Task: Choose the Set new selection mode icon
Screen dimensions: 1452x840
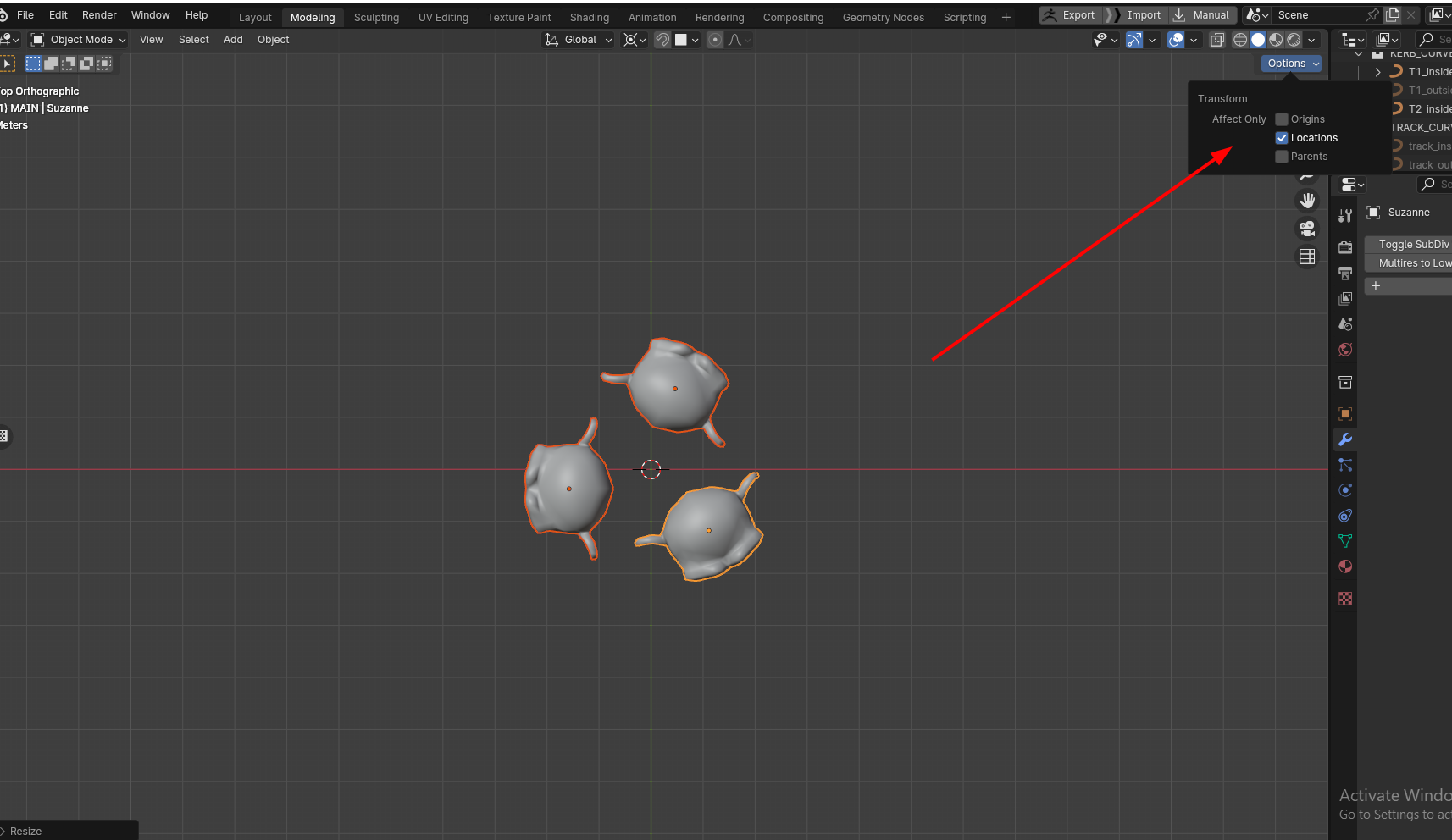Action: [x=33, y=64]
